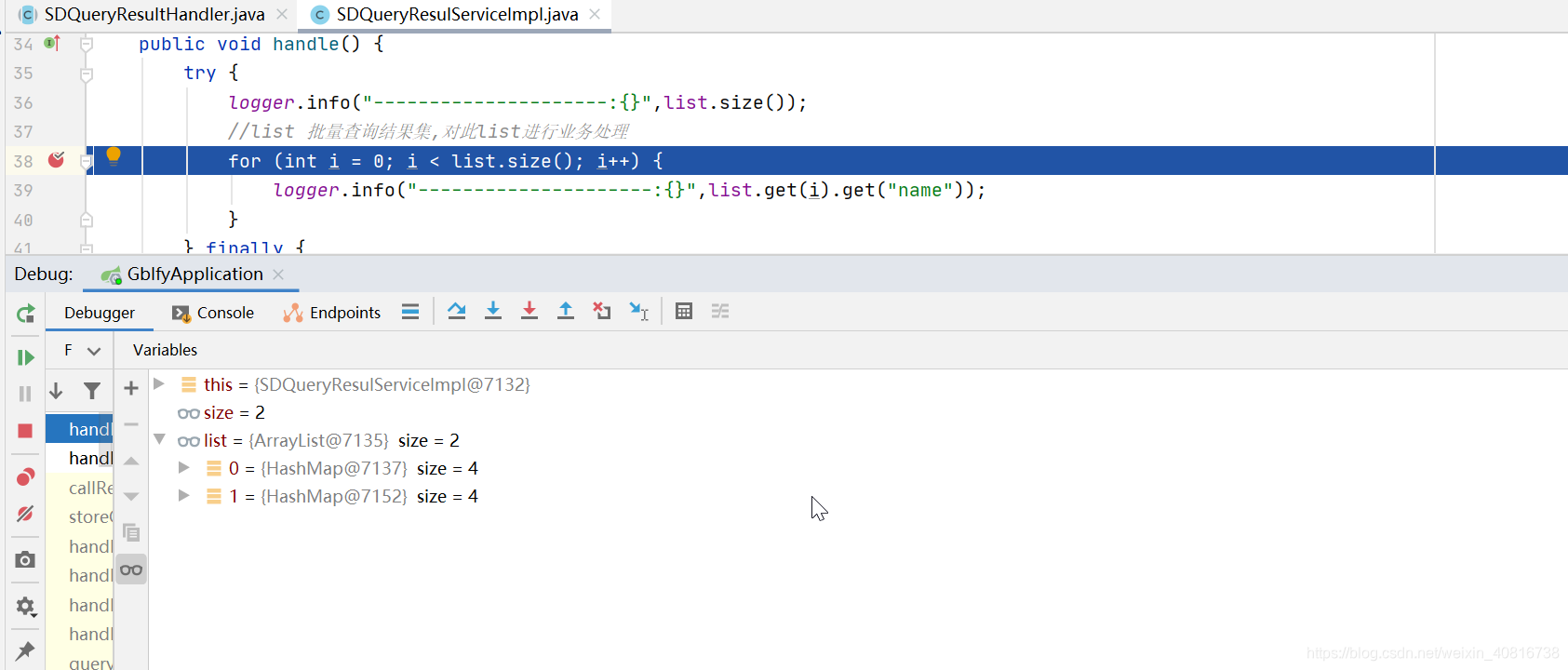Click the Variables panel header

[165, 350]
